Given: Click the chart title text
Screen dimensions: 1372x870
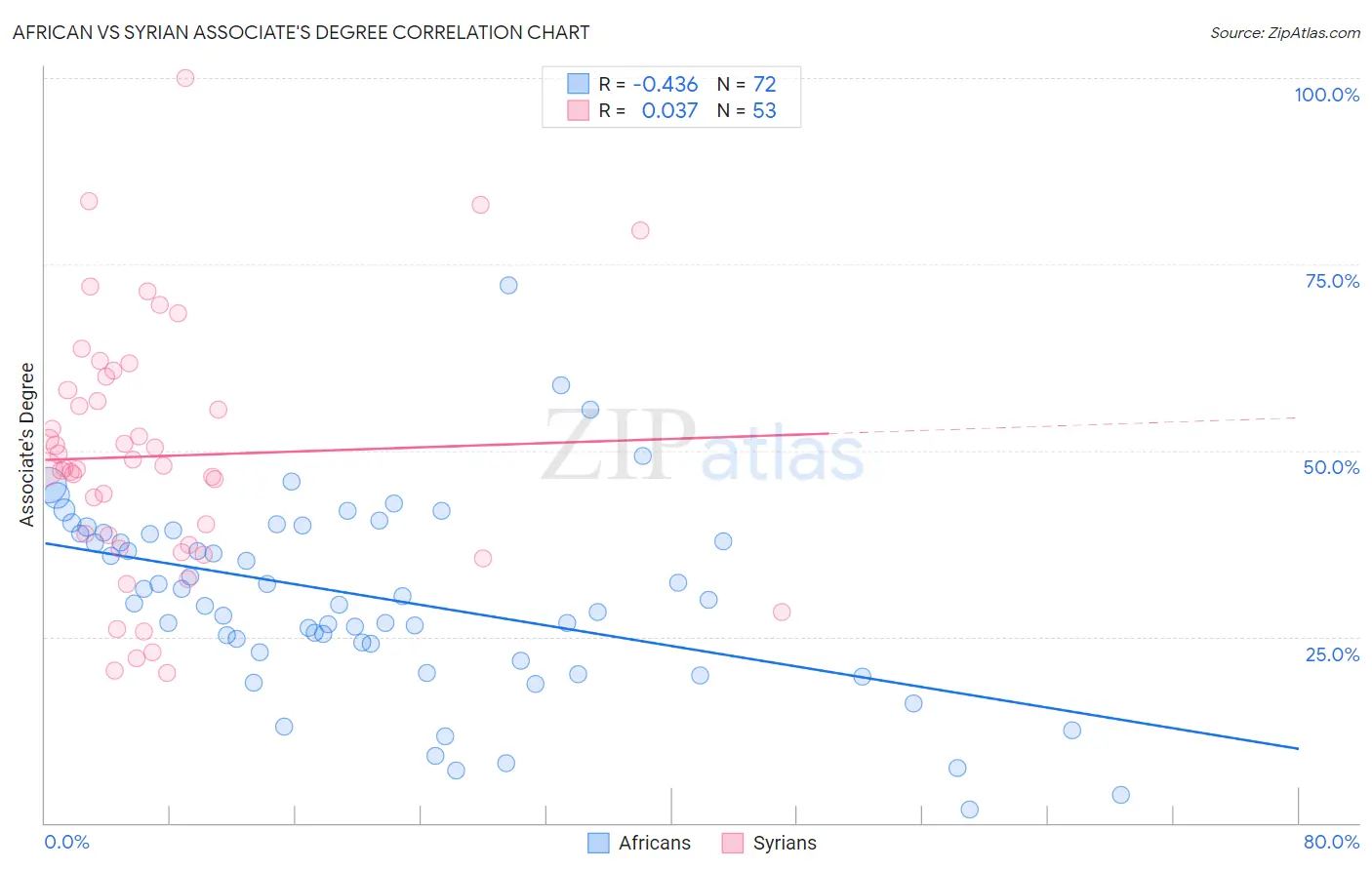Looking at the screenshot, I should coord(301,32).
